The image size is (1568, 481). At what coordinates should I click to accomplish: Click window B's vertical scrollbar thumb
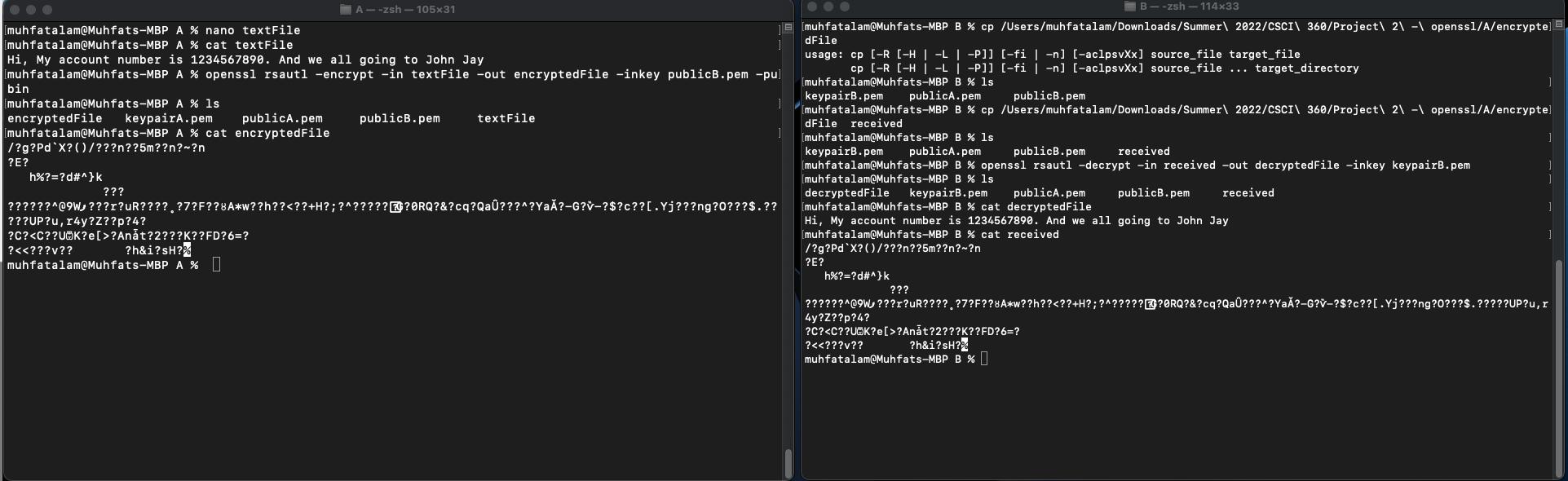(1560, 367)
